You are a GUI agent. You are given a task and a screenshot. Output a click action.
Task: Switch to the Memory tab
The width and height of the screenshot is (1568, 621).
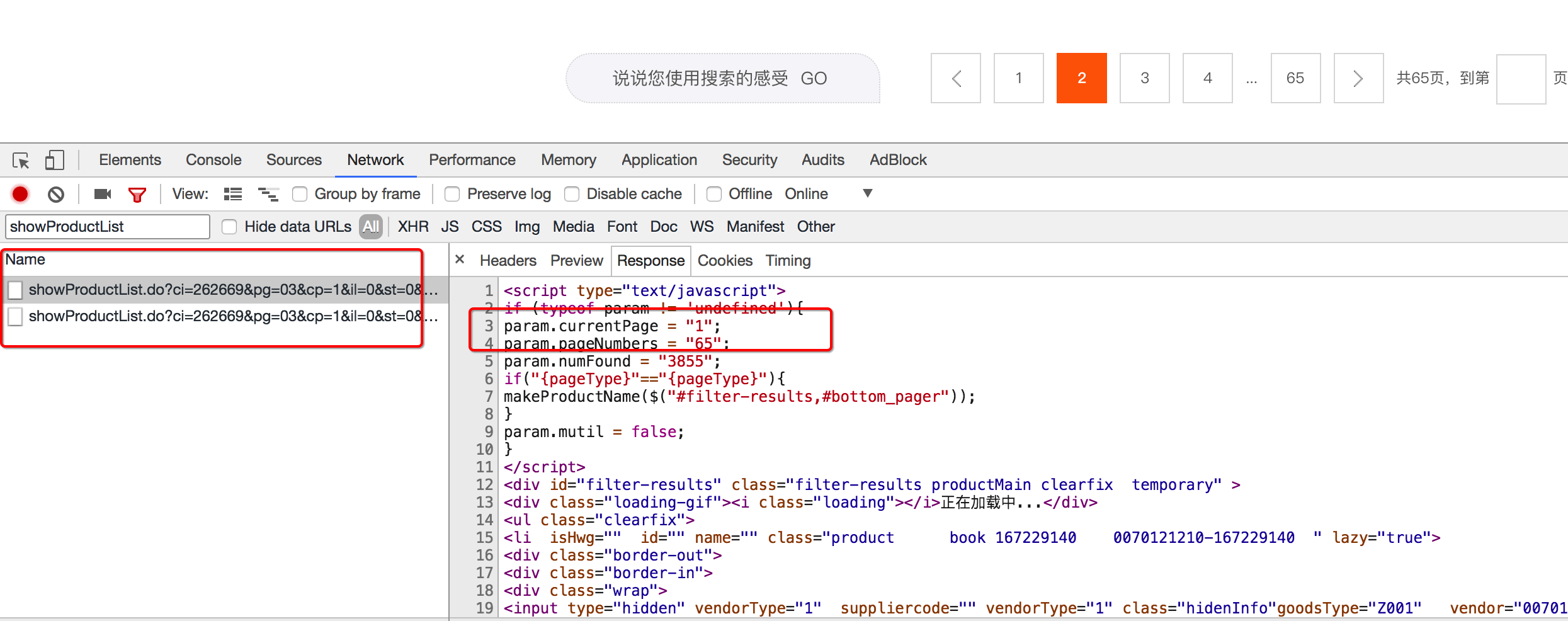coord(569,160)
